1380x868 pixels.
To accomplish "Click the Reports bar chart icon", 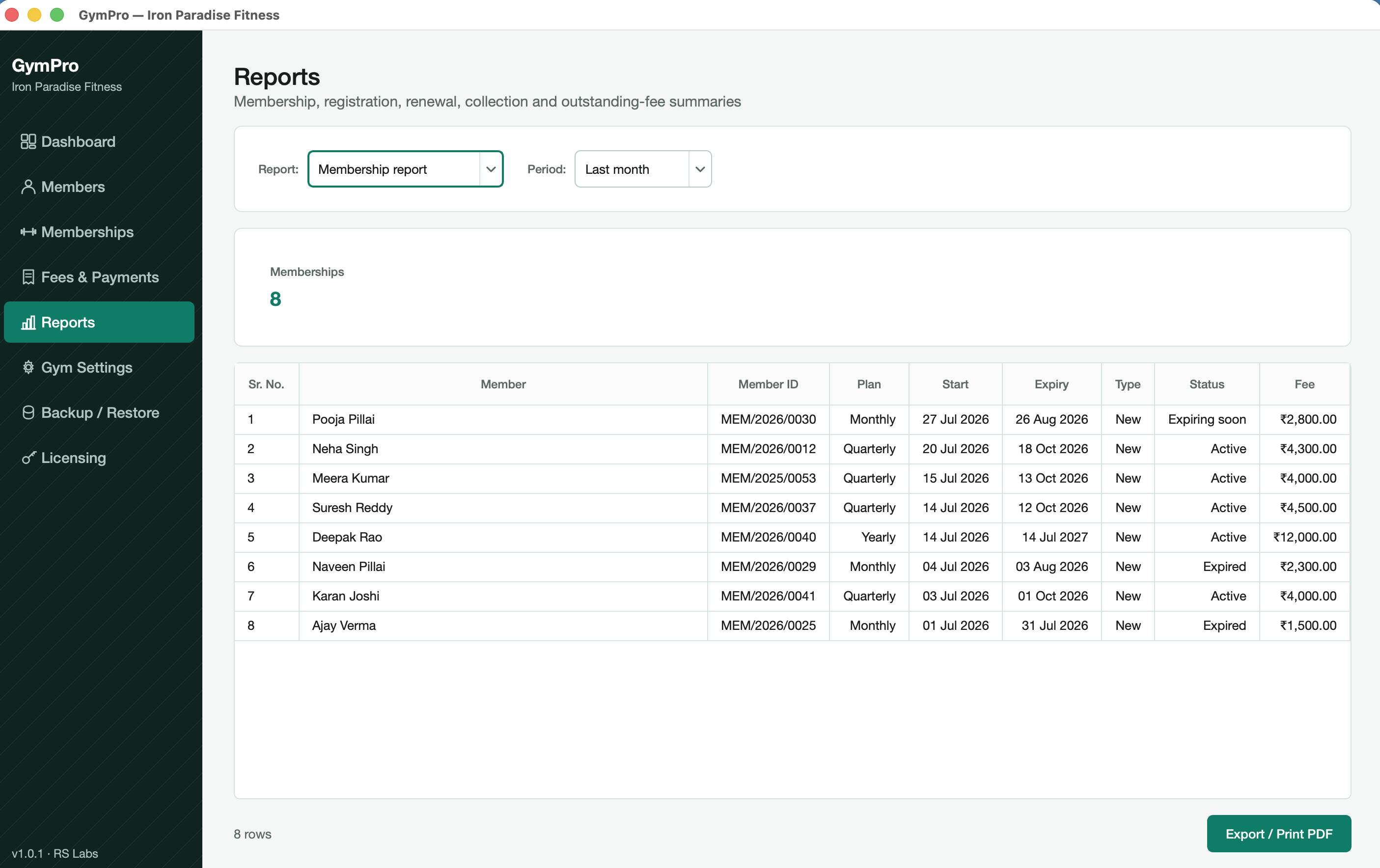I will [x=28, y=323].
